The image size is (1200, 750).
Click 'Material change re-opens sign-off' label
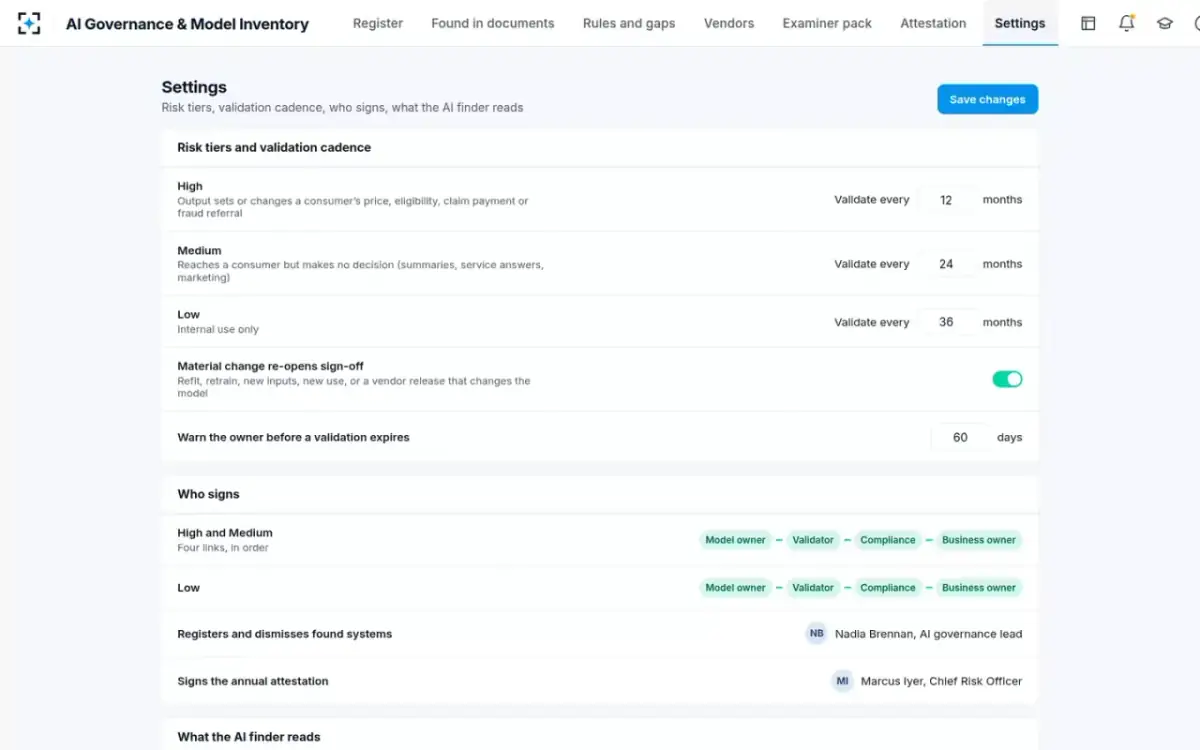point(270,366)
